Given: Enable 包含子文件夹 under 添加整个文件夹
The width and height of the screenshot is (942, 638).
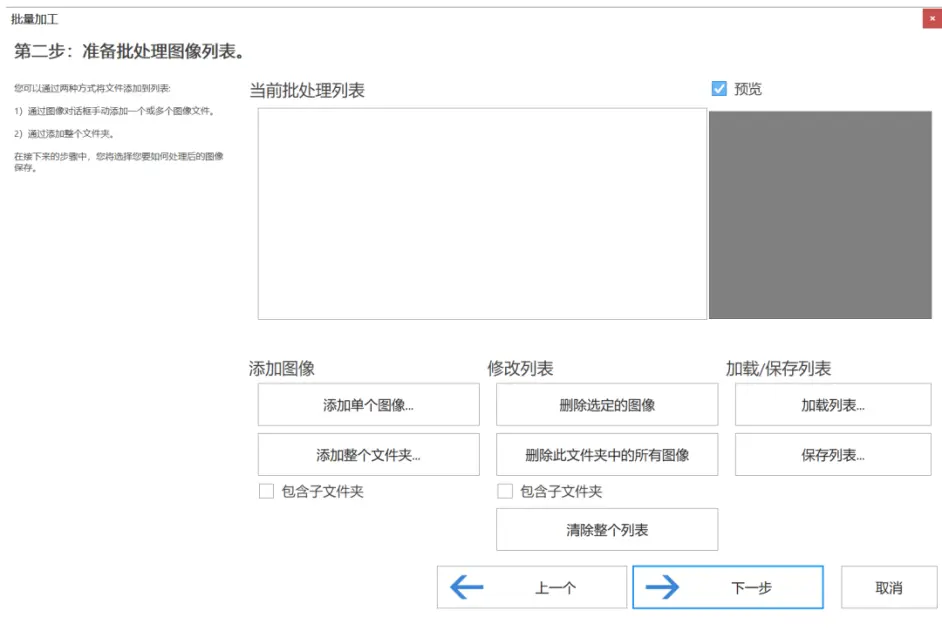Looking at the screenshot, I should [266, 491].
